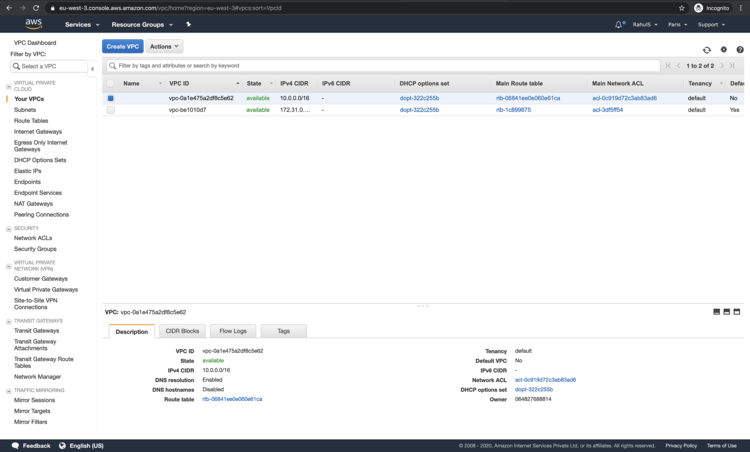Screen dimensions: 750x452
Task: Open Route Tables in the sidebar
Action: point(31,121)
